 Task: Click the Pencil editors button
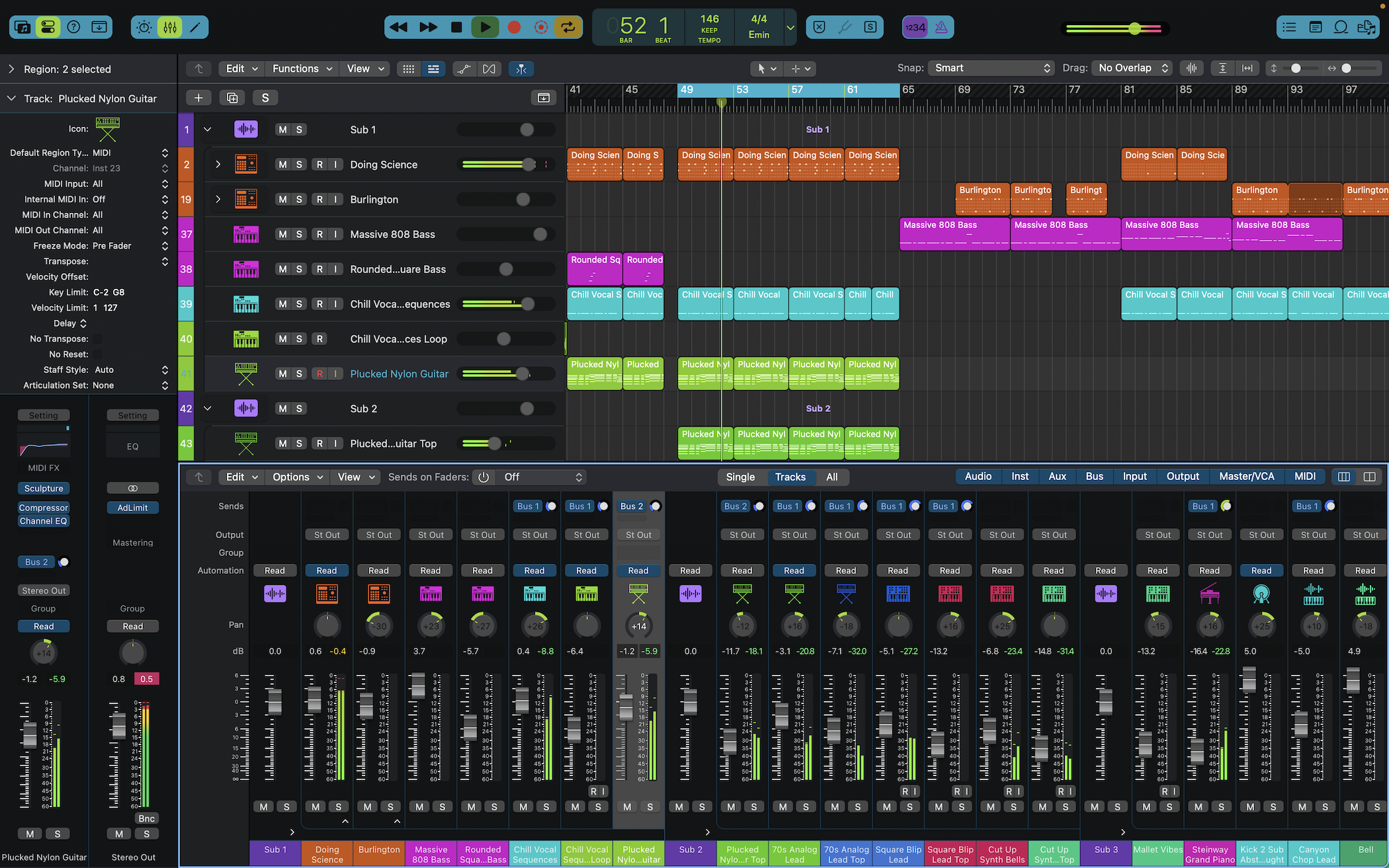click(195, 27)
